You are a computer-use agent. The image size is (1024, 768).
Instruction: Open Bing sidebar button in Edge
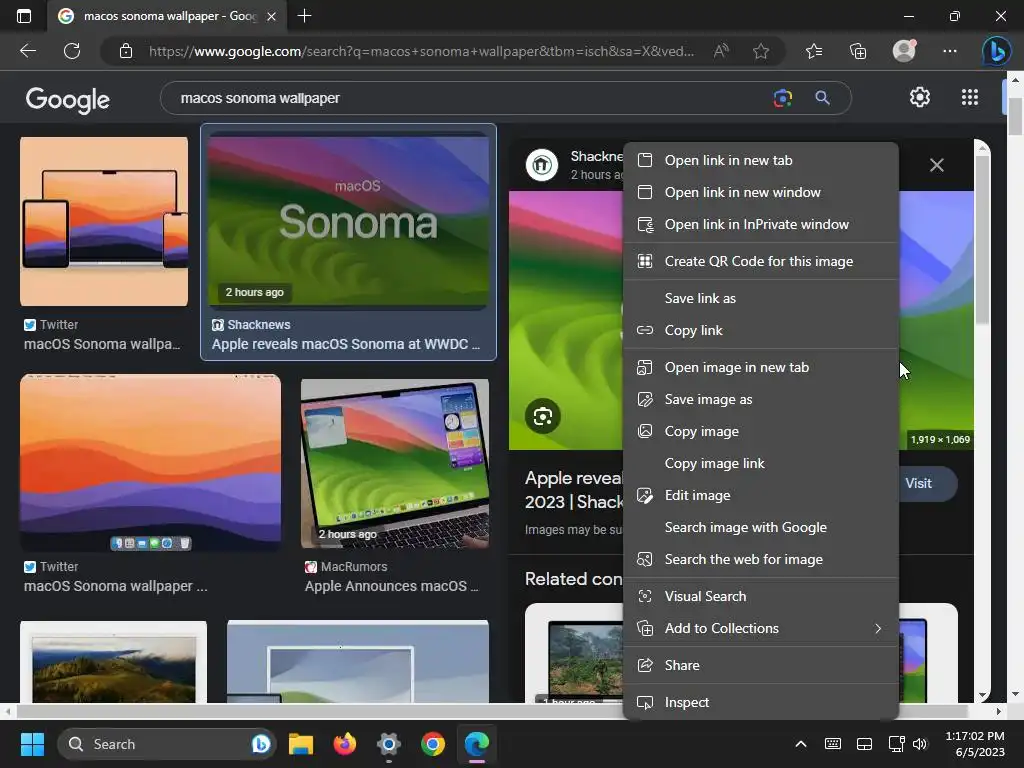997,51
